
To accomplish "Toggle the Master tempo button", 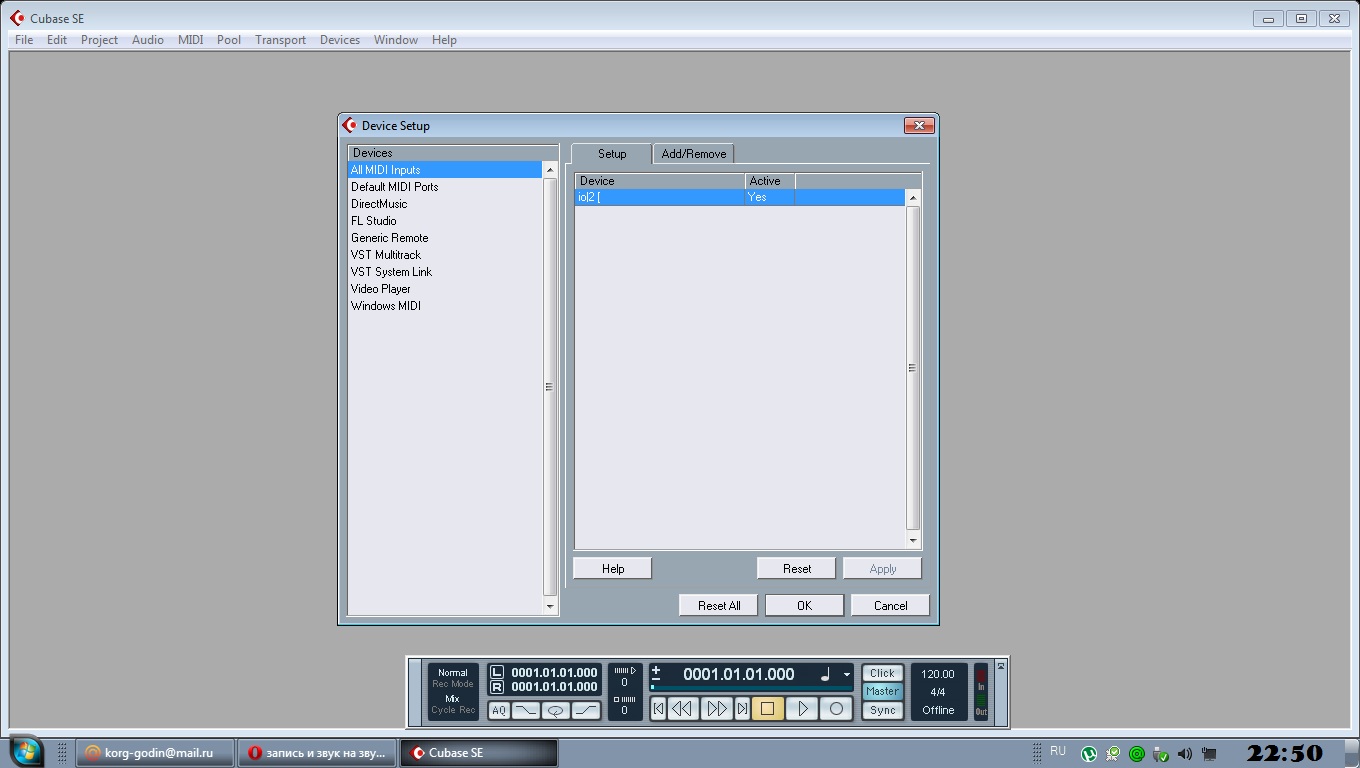I will 882,691.
